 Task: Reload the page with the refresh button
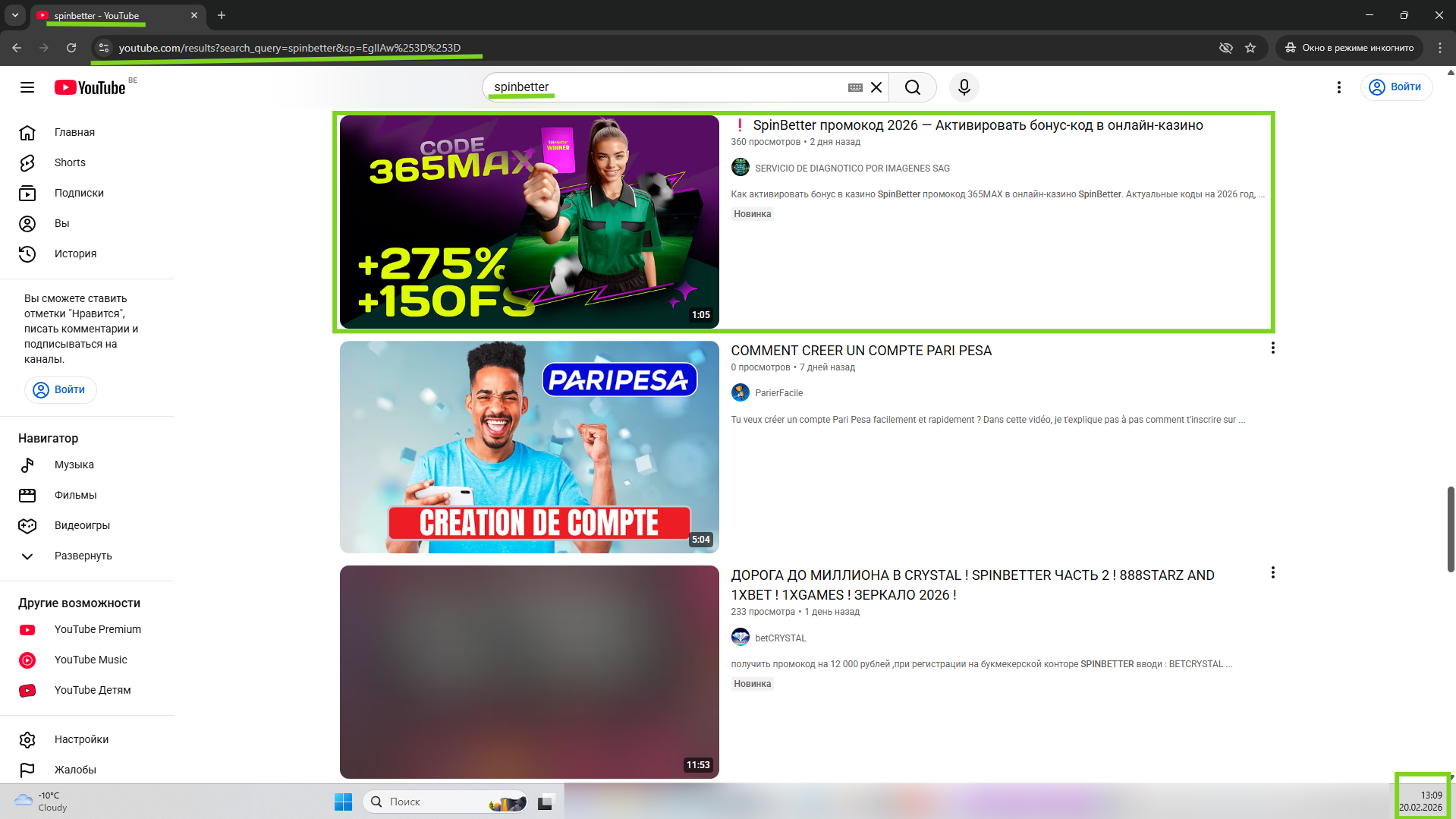click(x=71, y=48)
